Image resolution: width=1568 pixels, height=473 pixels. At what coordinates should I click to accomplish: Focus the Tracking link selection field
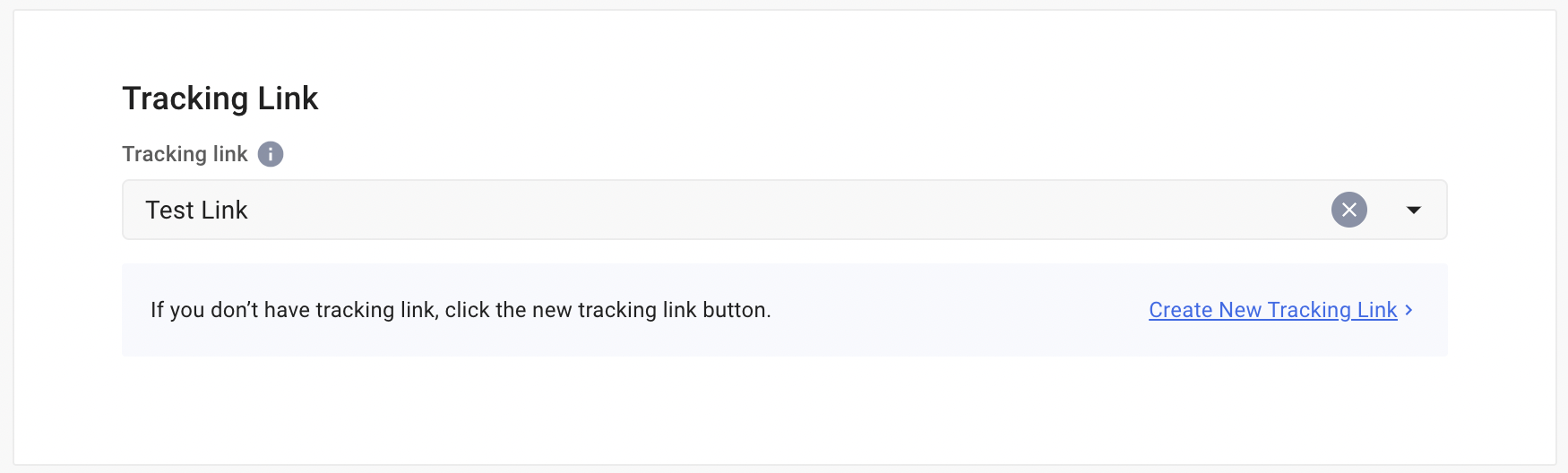pyautogui.click(x=717, y=210)
